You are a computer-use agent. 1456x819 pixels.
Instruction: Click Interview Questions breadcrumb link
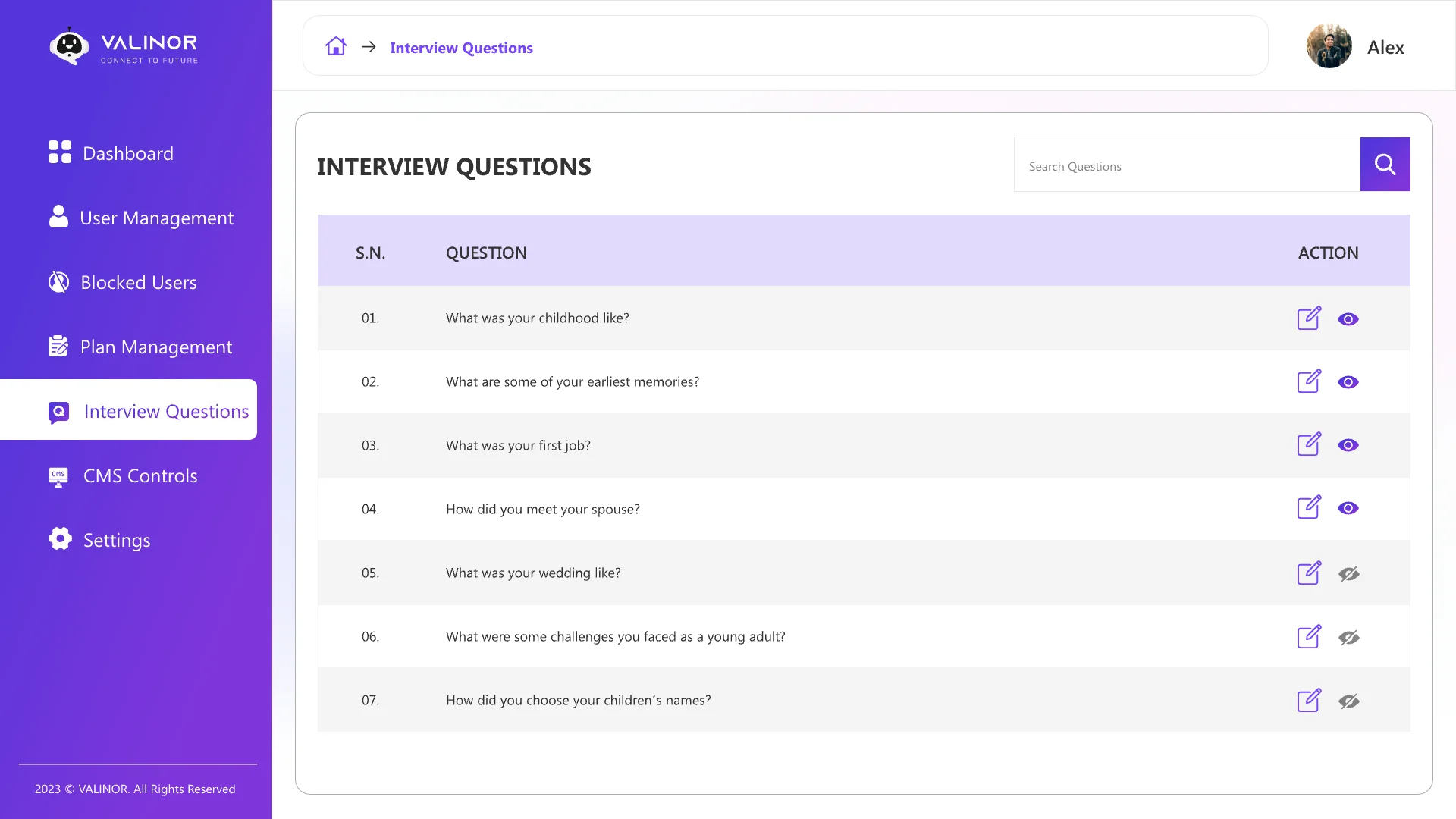coord(461,48)
